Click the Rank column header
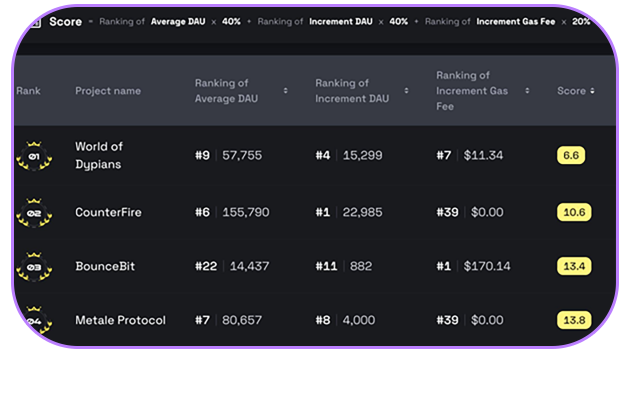The width and height of the screenshot is (621, 400). click(28, 91)
